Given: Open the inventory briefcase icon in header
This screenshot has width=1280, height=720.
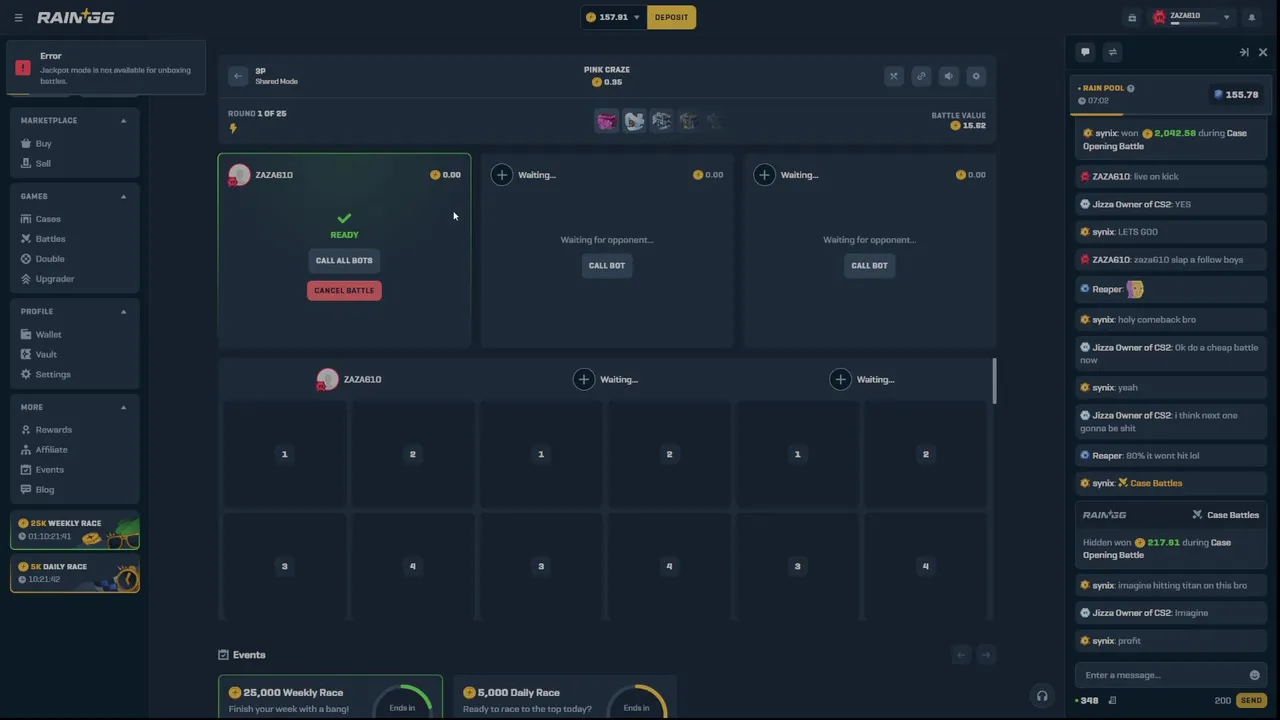Looking at the screenshot, I should (1132, 17).
